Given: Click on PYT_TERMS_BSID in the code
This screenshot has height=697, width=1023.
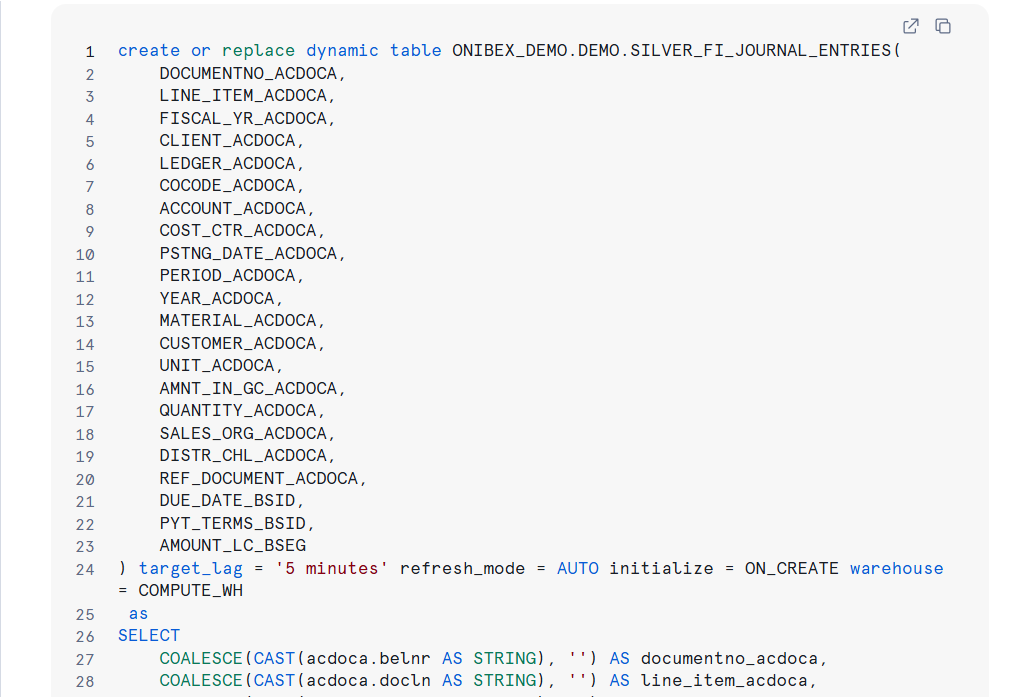Looking at the screenshot, I should 237,523.
